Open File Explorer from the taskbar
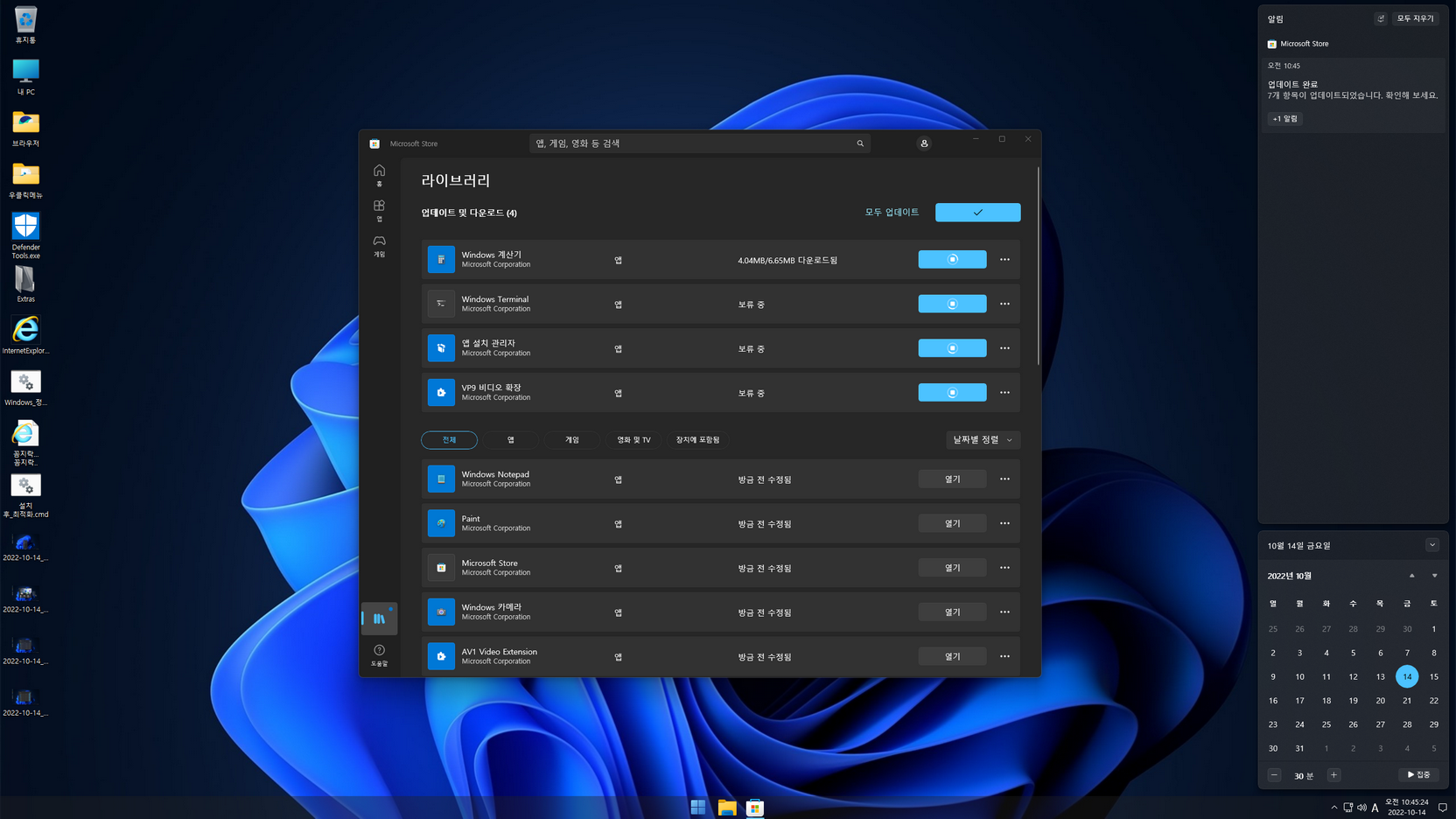The width and height of the screenshot is (1456, 819). (727, 807)
